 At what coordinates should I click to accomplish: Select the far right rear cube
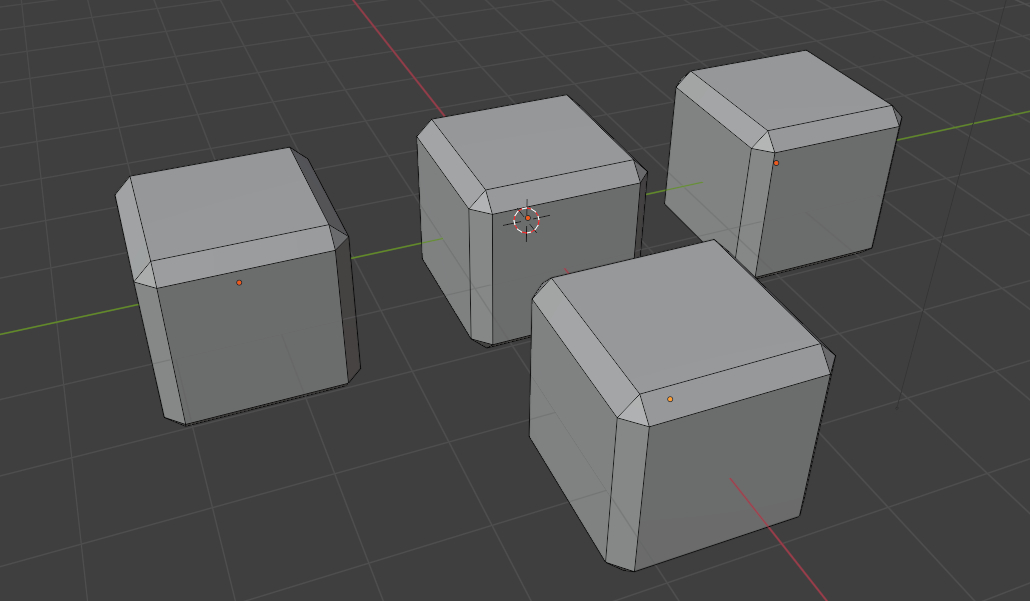coord(782,164)
